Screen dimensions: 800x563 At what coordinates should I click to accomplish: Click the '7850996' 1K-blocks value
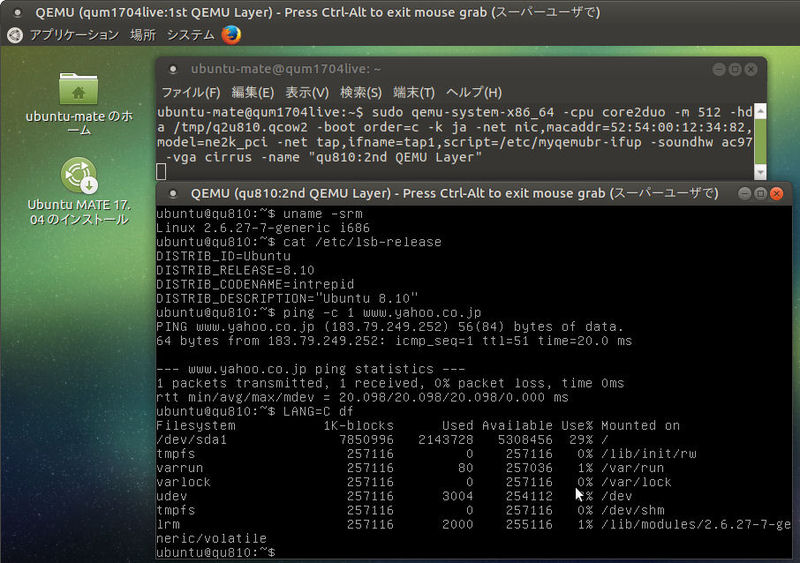366,440
